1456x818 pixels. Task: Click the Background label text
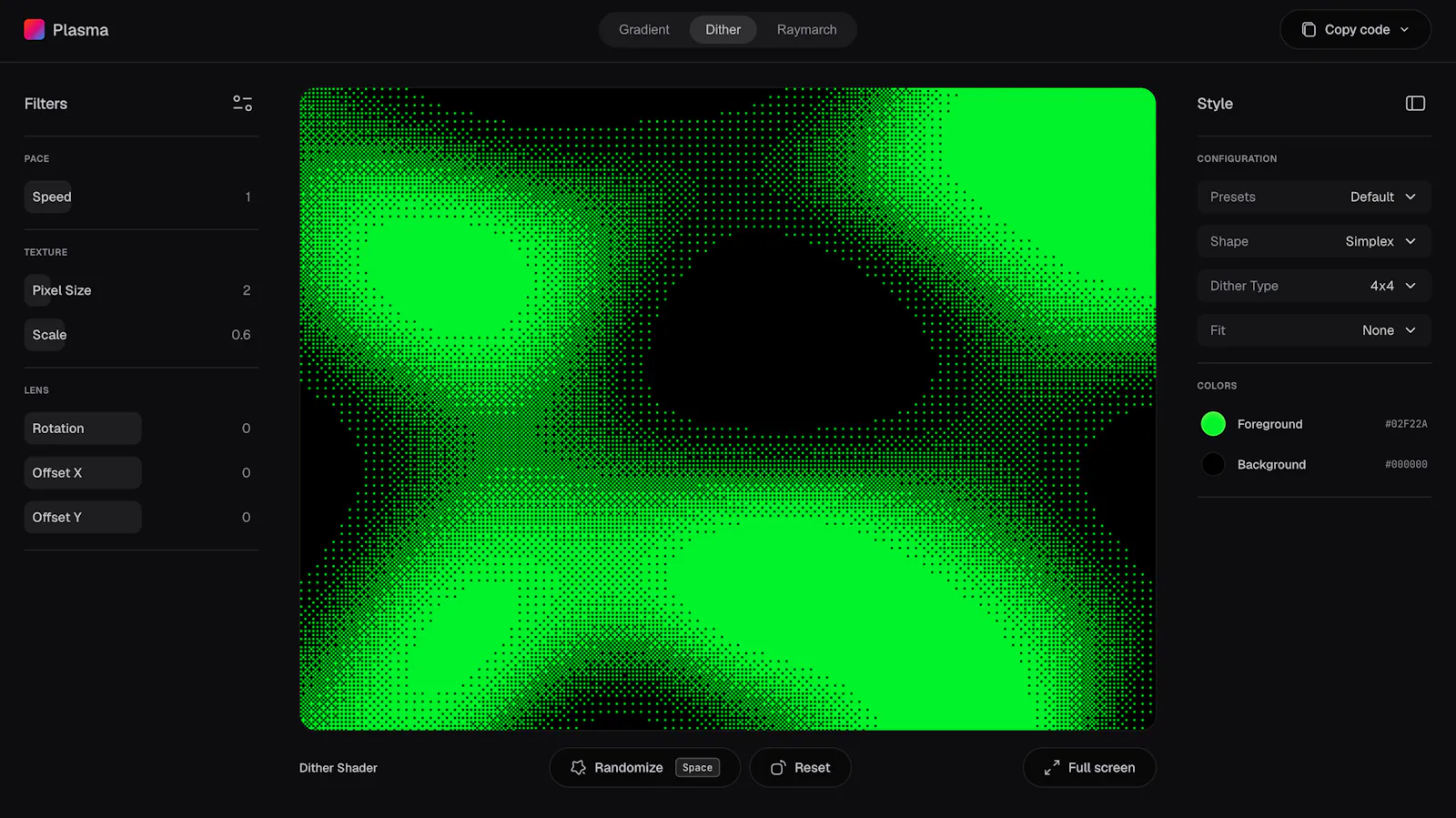[1271, 464]
